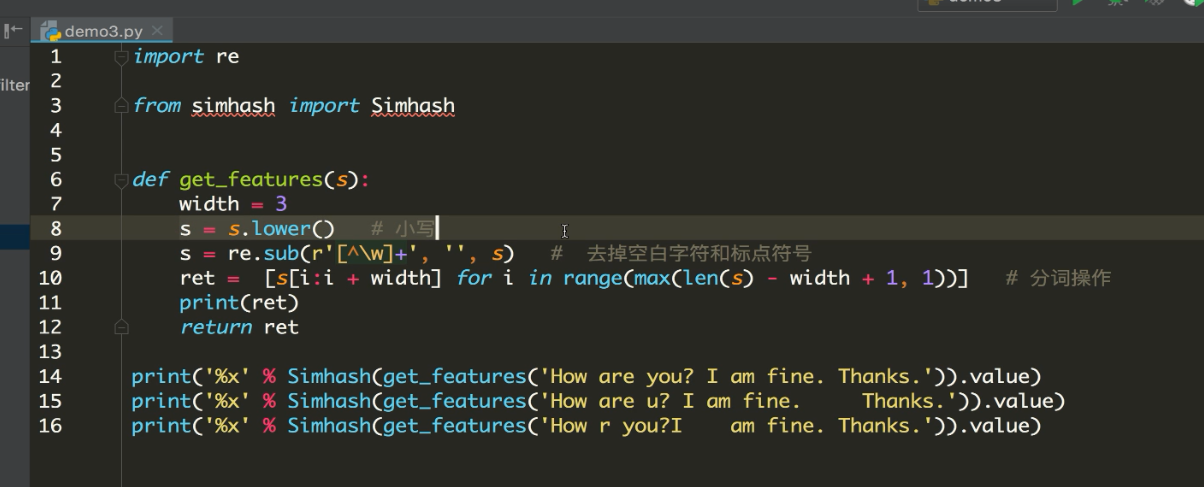Click 'return ret' on line 12

pos(239,327)
